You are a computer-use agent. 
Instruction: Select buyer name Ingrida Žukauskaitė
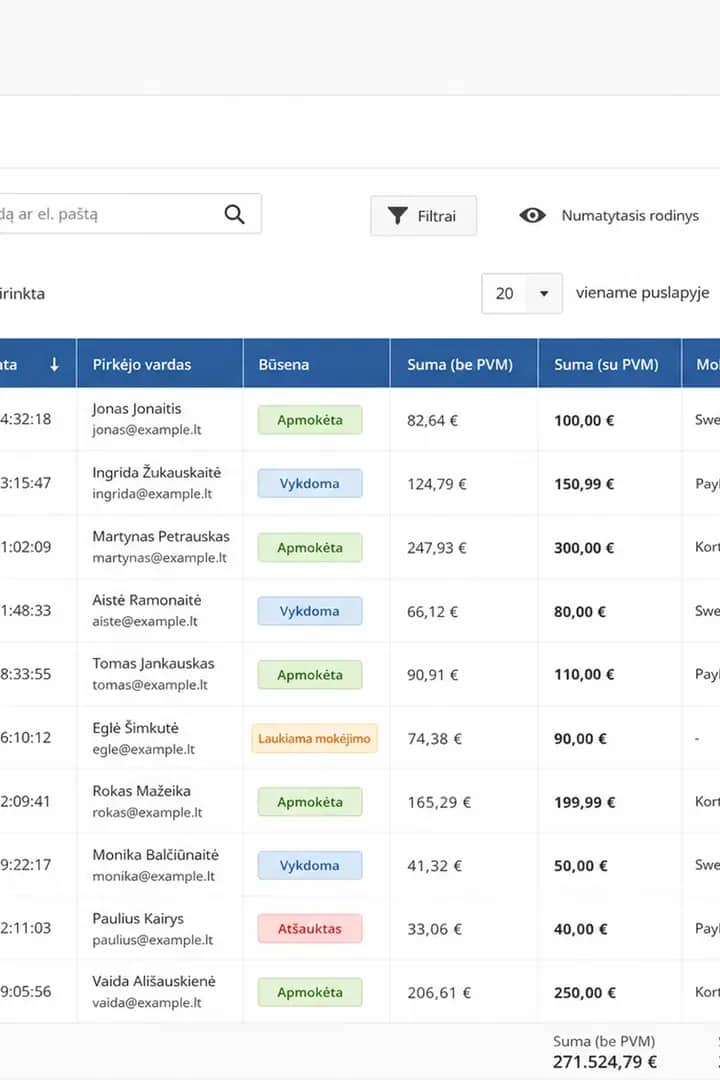click(157, 472)
